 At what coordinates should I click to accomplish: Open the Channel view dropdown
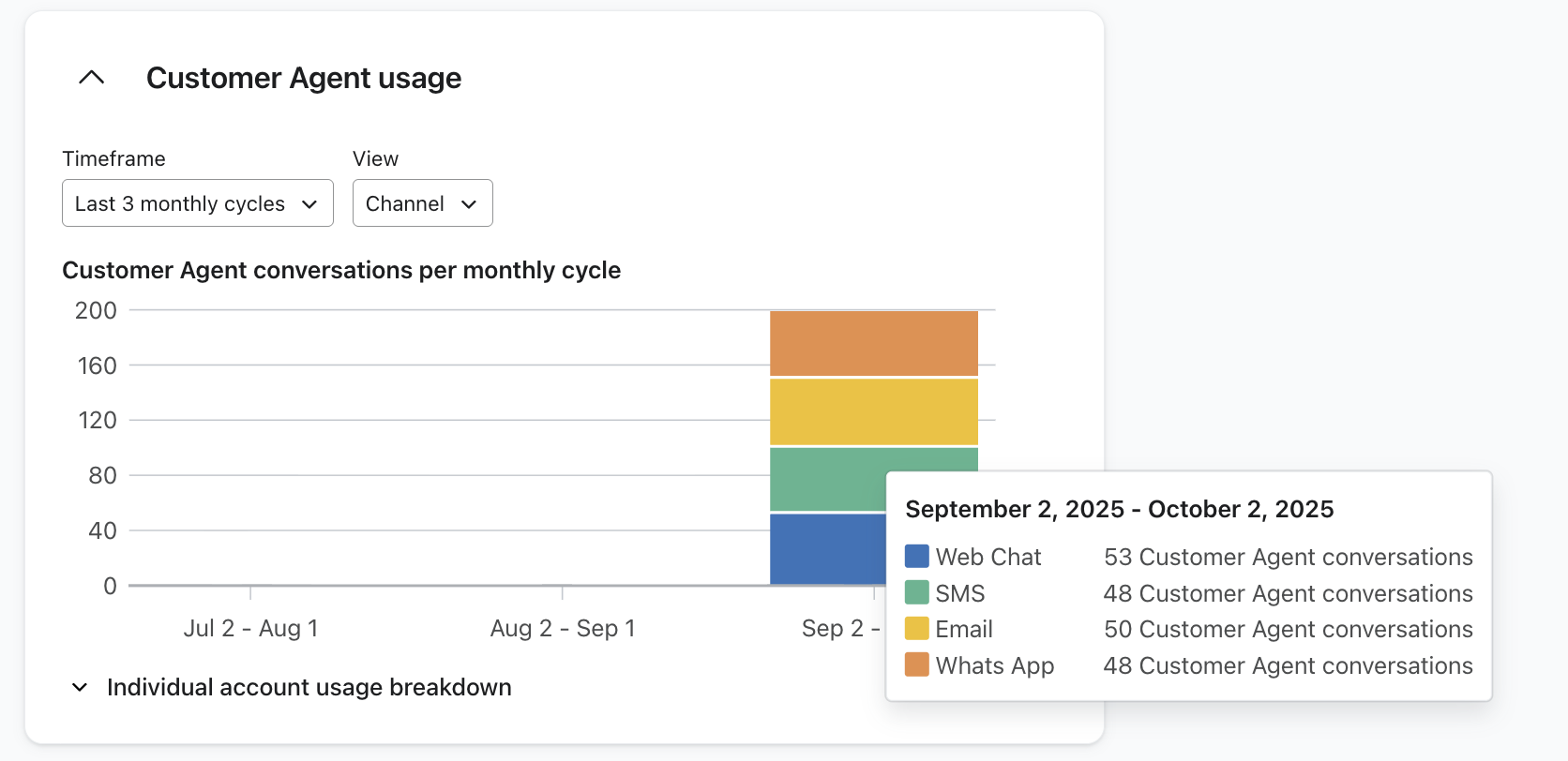tap(422, 203)
